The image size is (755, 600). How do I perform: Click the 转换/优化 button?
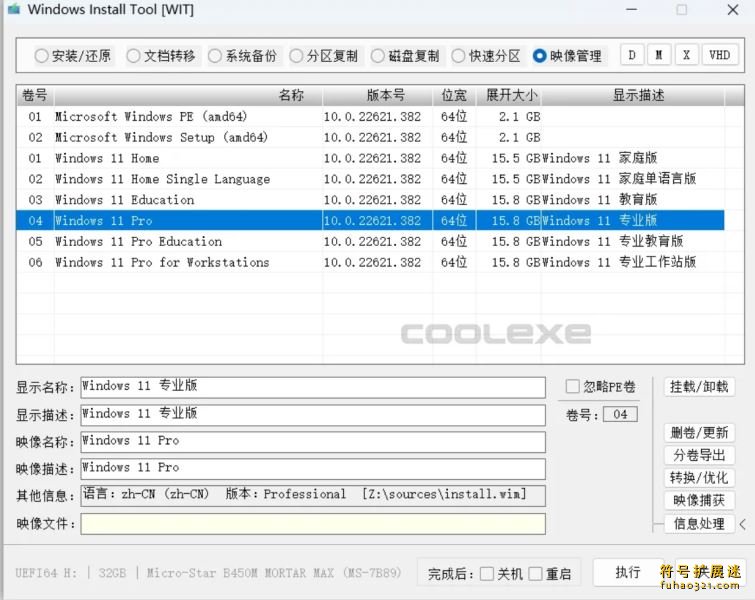(699, 478)
